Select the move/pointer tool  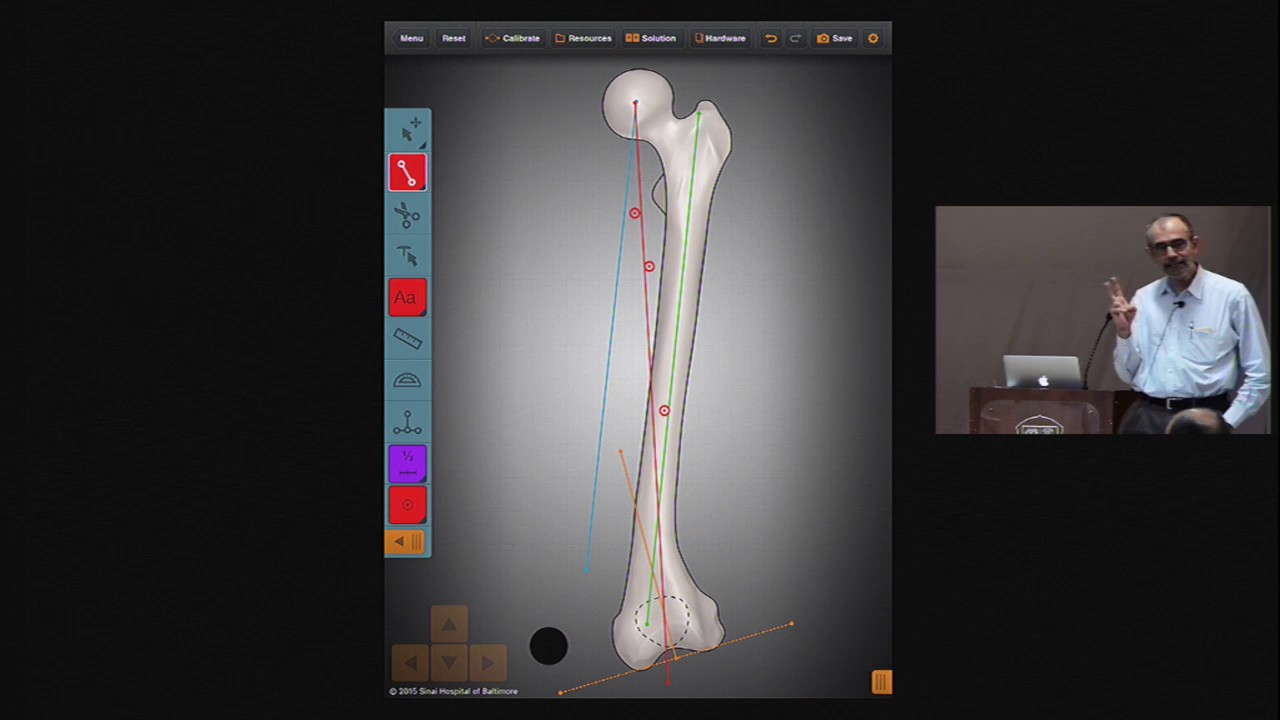click(x=408, y=131)
